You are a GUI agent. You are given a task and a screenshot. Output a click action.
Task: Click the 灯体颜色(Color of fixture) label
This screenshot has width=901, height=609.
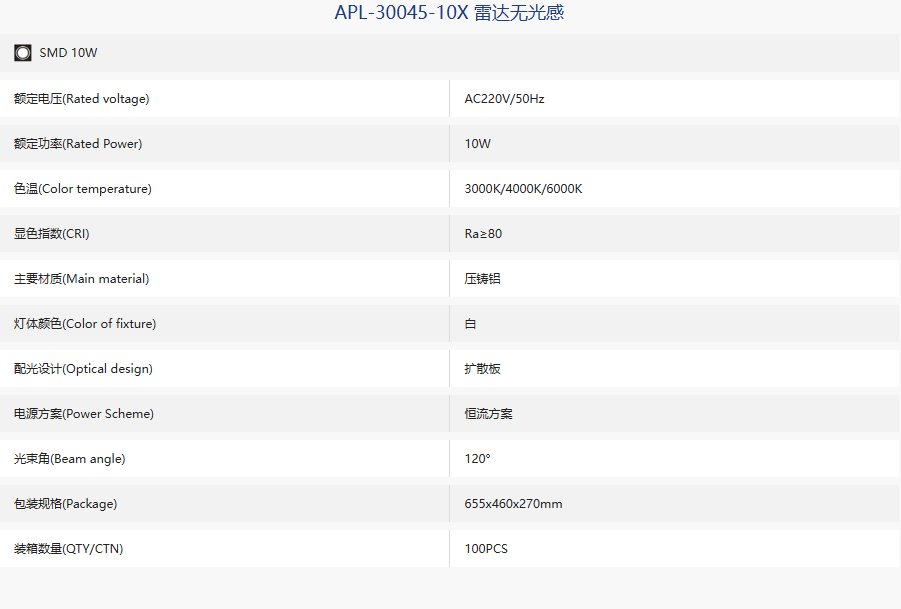pos(85,323)
